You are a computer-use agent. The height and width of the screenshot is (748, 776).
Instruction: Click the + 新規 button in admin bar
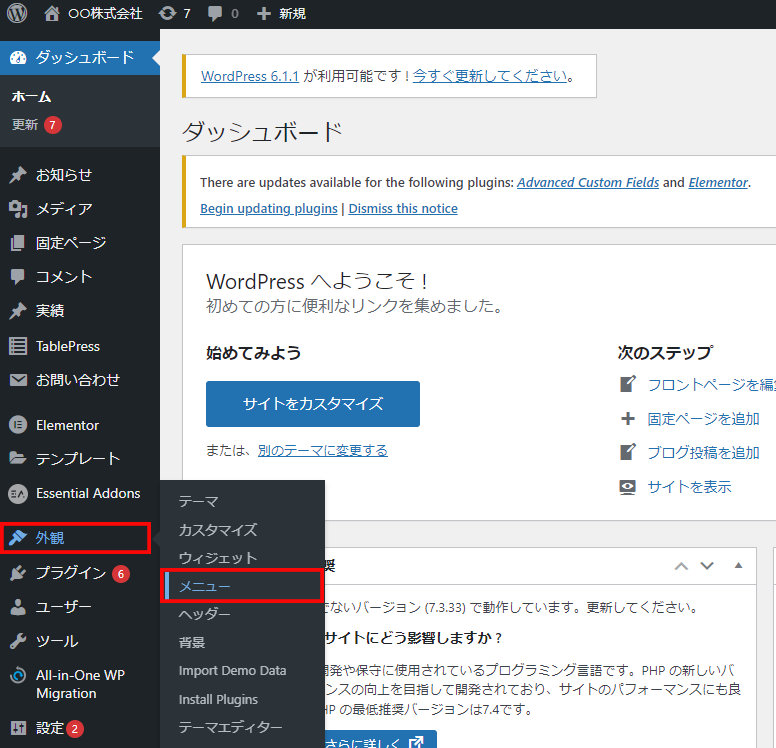(281, 14)
